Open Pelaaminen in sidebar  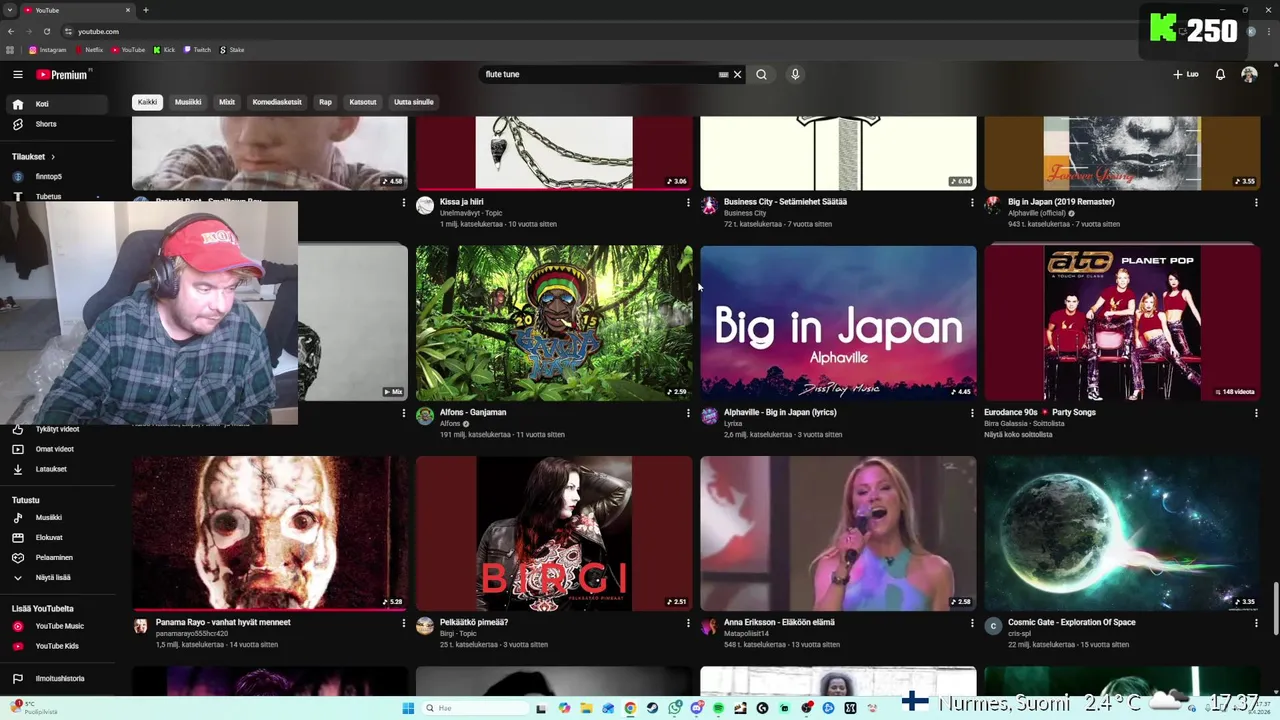[x=54, y=558]
